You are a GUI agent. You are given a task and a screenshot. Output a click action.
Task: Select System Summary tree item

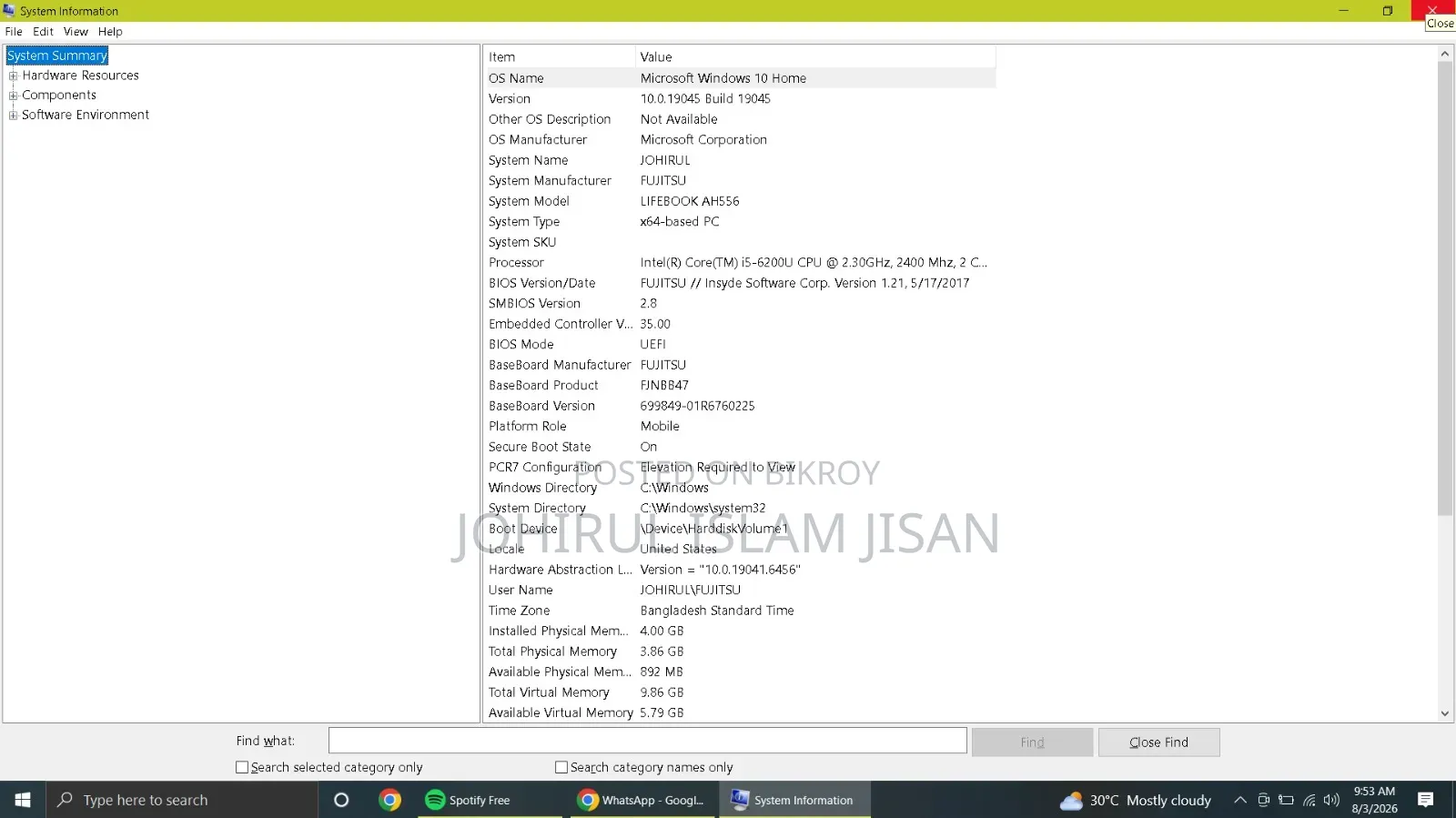57,56
